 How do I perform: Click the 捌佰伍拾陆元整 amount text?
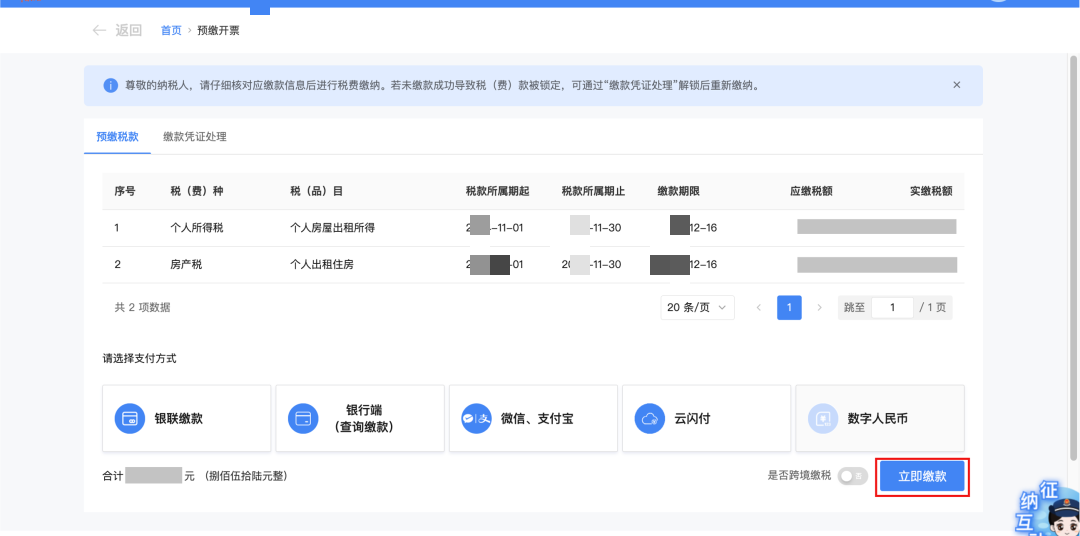(x=246, y=476)
